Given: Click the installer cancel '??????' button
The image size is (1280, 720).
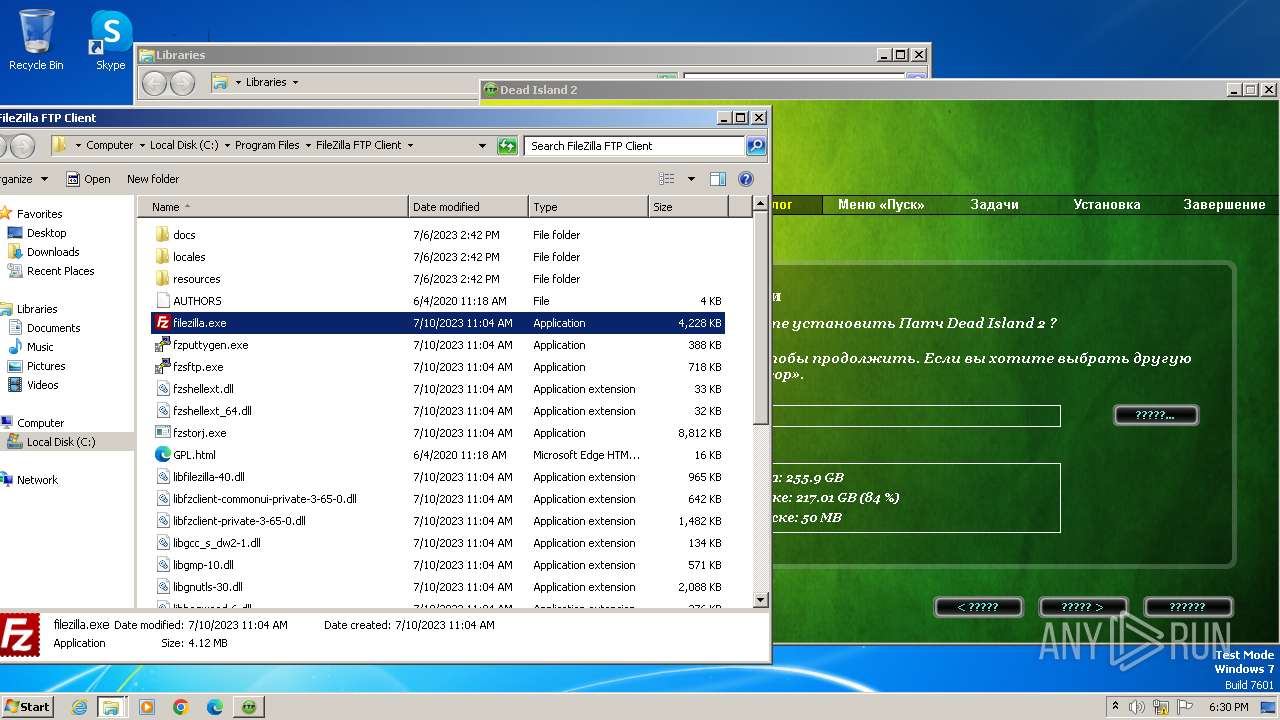Looking at the screenshot, I should tap(1187, 607).
